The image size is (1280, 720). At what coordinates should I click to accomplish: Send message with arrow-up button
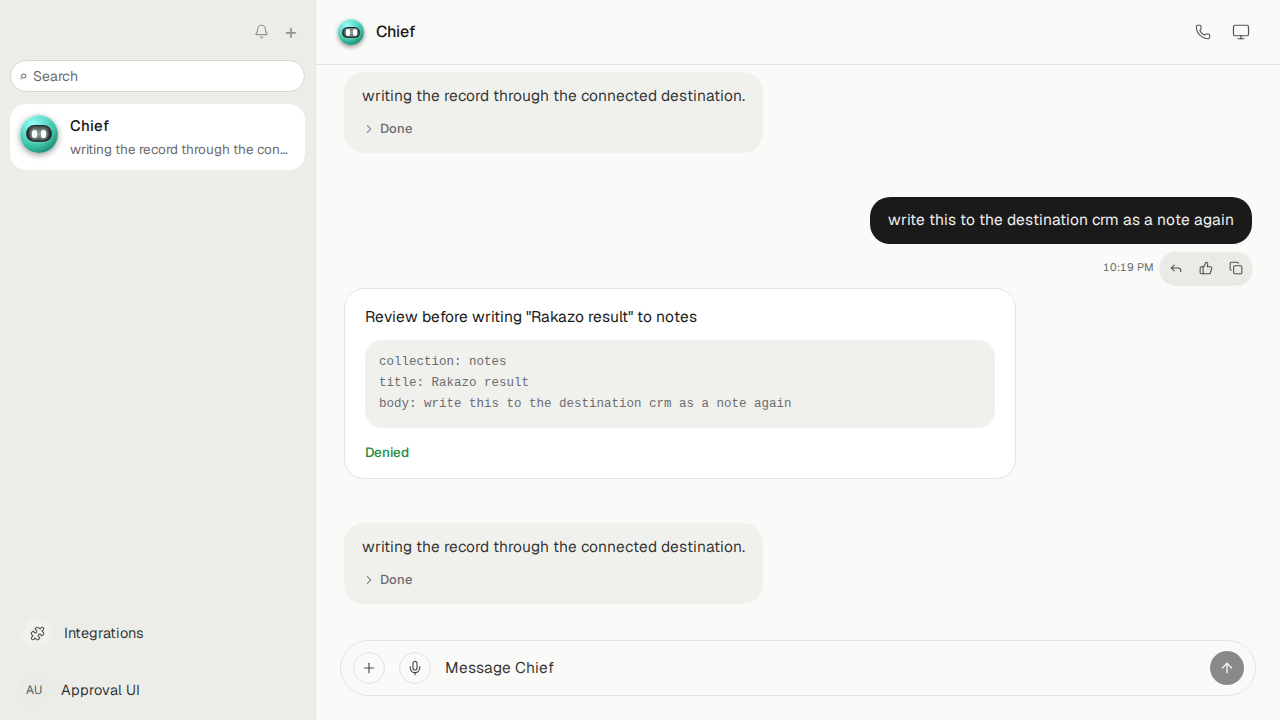pos(1227,668)
